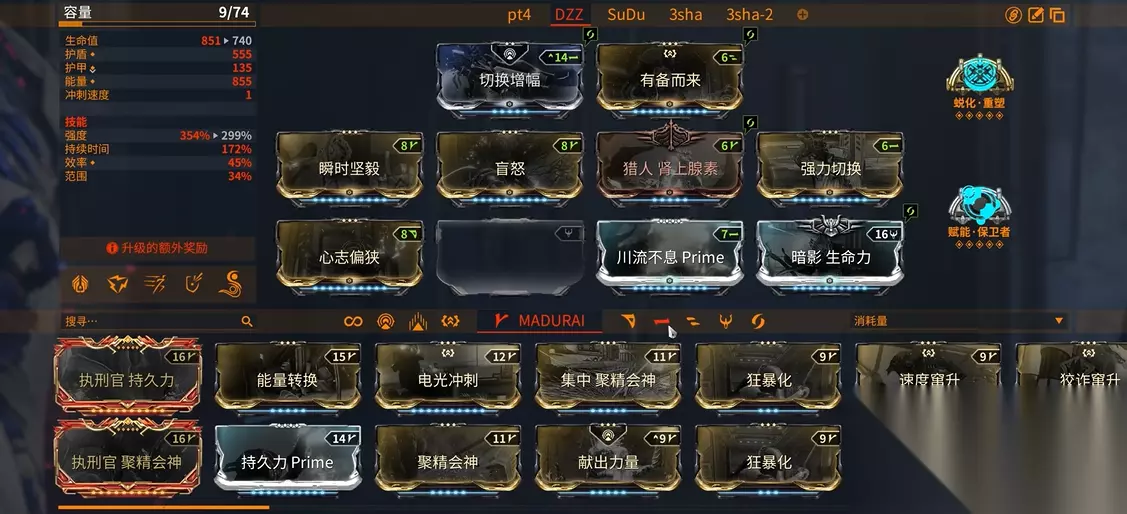Select the MADURAI polarity filter button

[540, 321]
